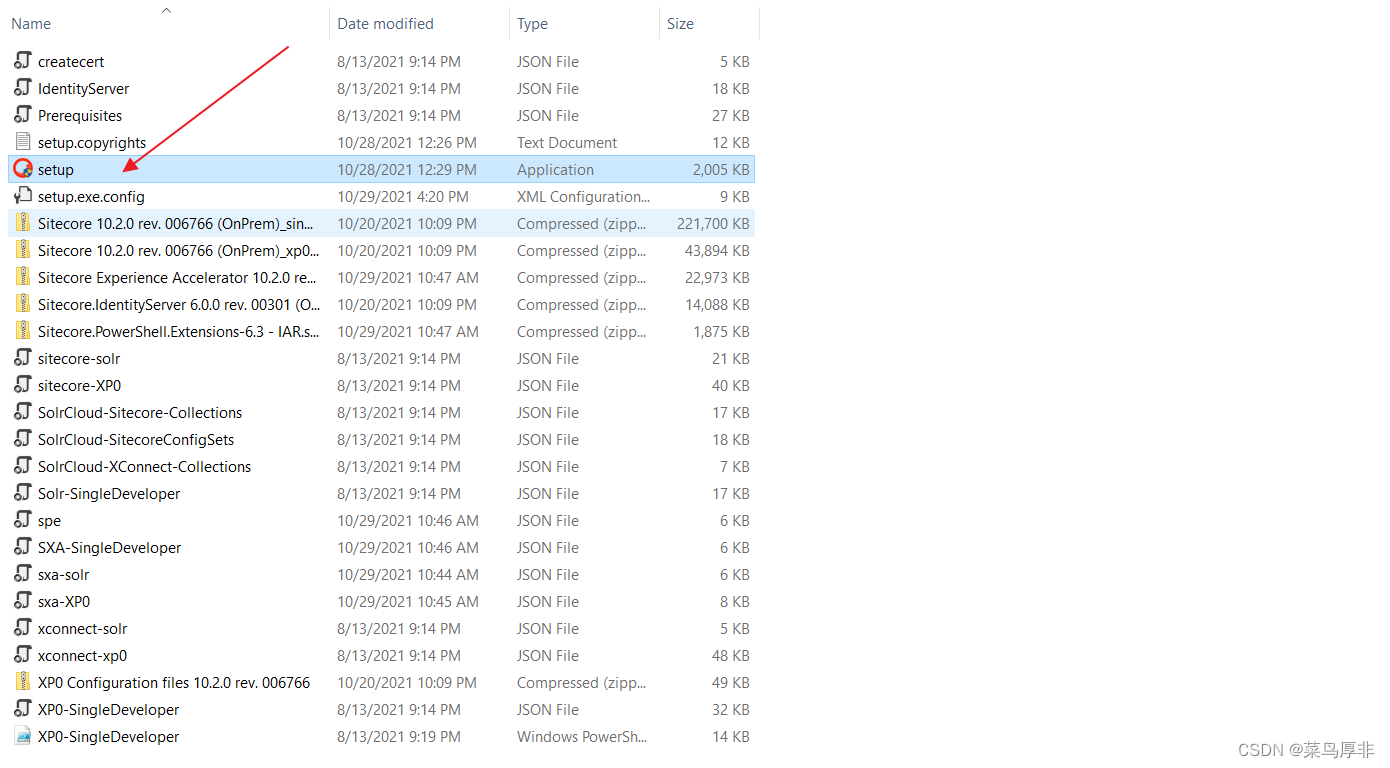This screenshot has width=1390, height=768.
Task: Select the file name 'Solr-SingleDeveloper'
Action: click(109, 494)
